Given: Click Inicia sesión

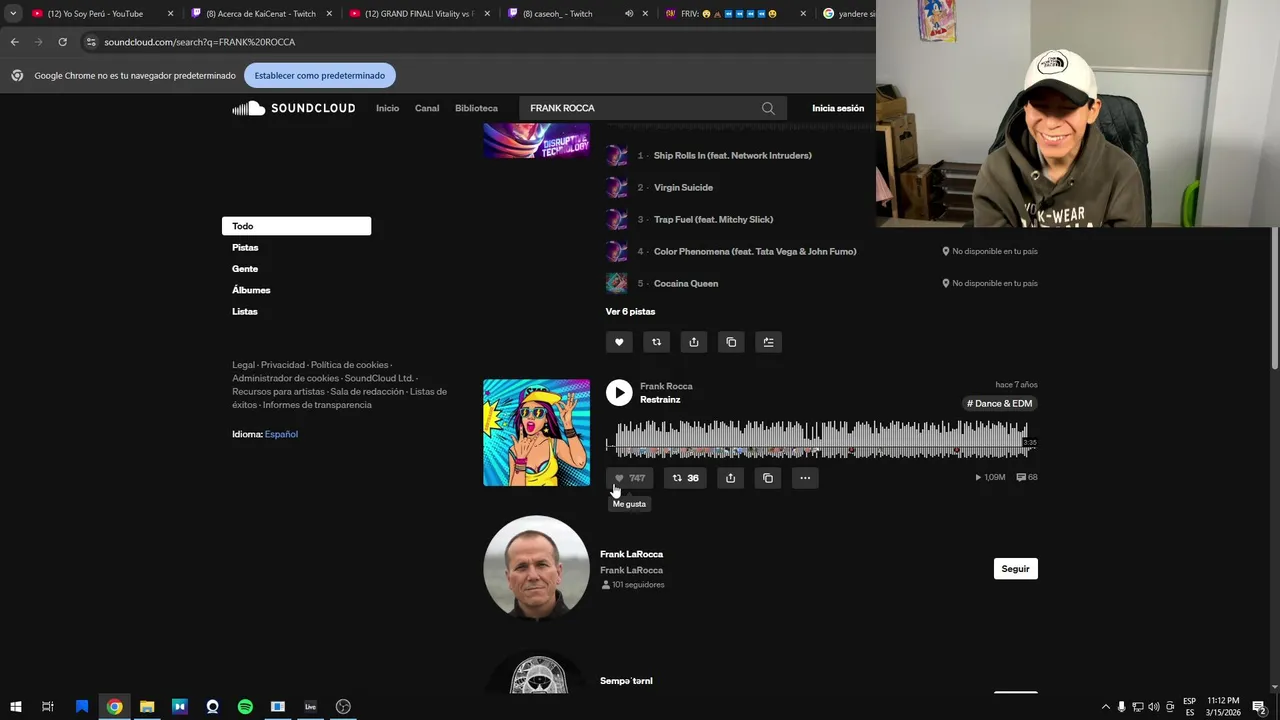Looking at the screenshot, I should [838, 108].
